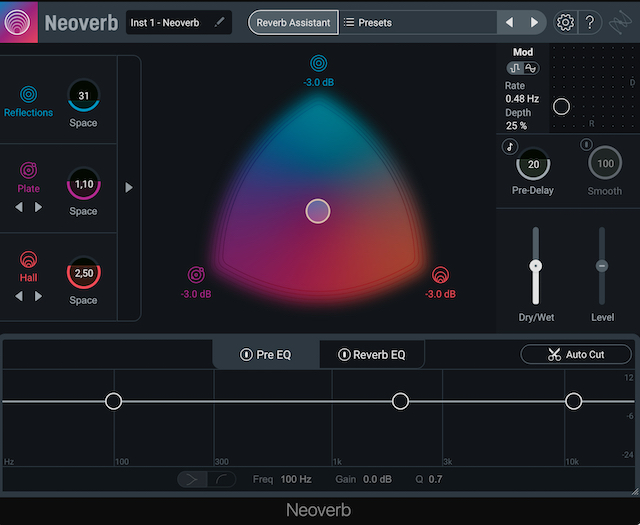Adjust the Pre-Delay knob showing 20

pyautogui.click(x=533, y=164)
